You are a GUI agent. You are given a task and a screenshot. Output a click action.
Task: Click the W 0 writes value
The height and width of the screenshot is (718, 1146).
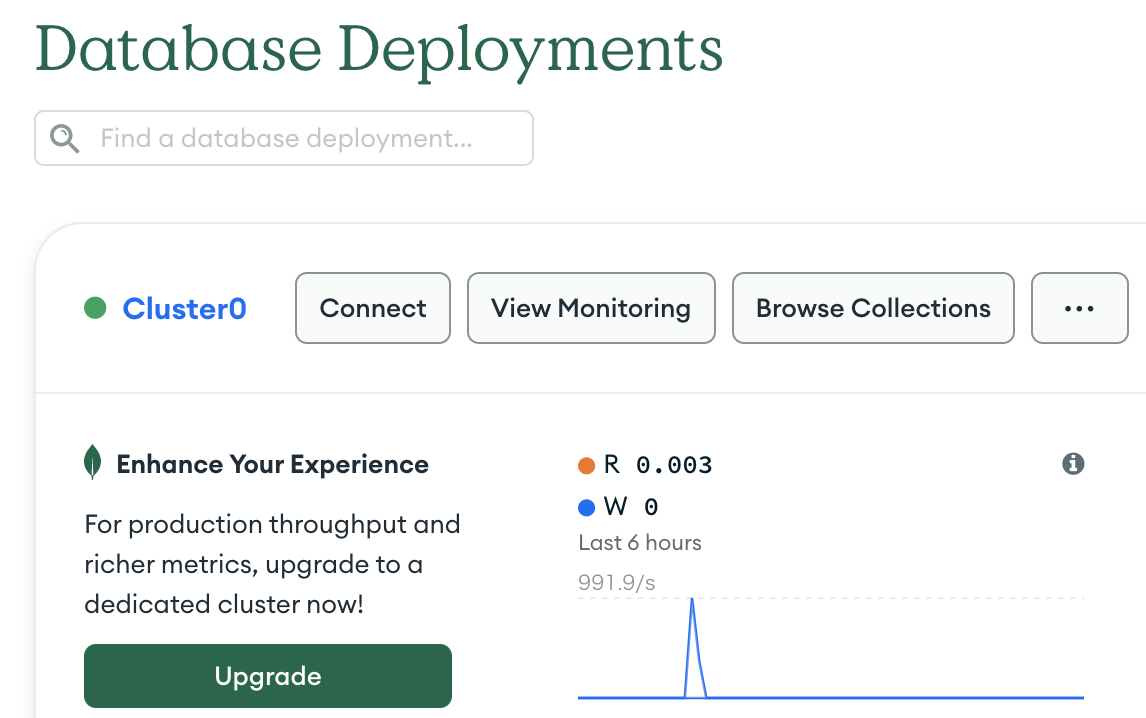coord(631,507)
